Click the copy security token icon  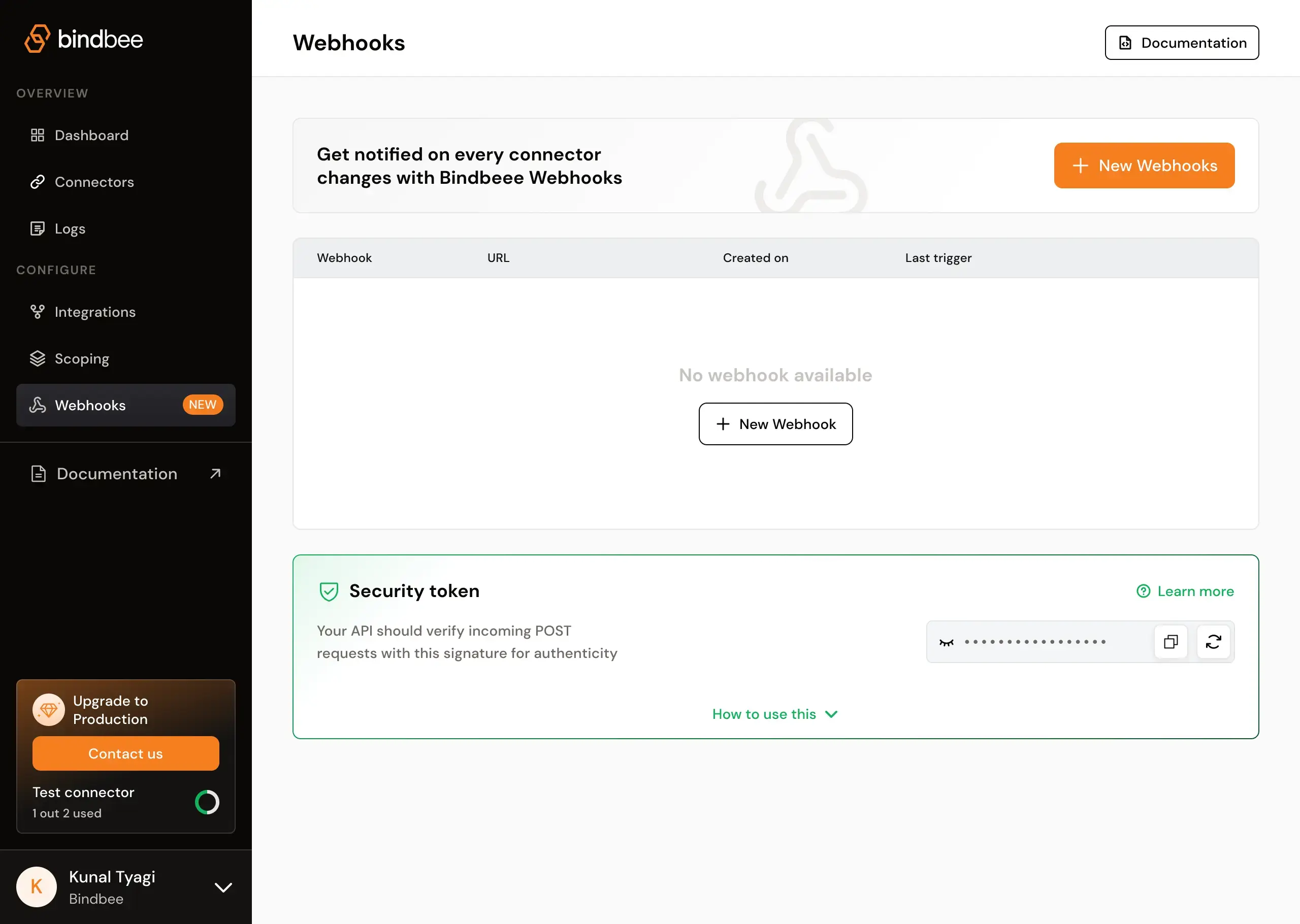pyautogui.click(x=1171, y=641)
